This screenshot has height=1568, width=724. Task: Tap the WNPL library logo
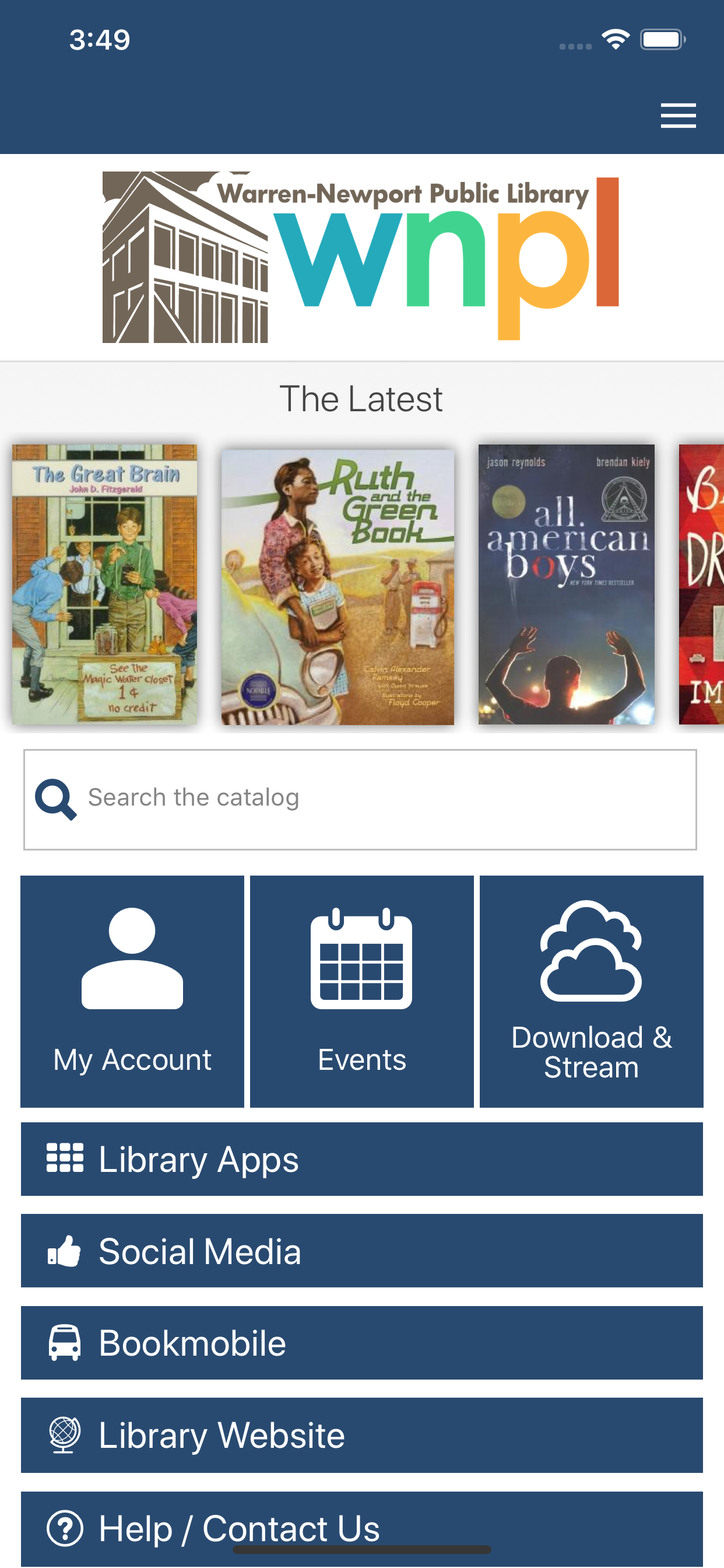tap(361, 257)
